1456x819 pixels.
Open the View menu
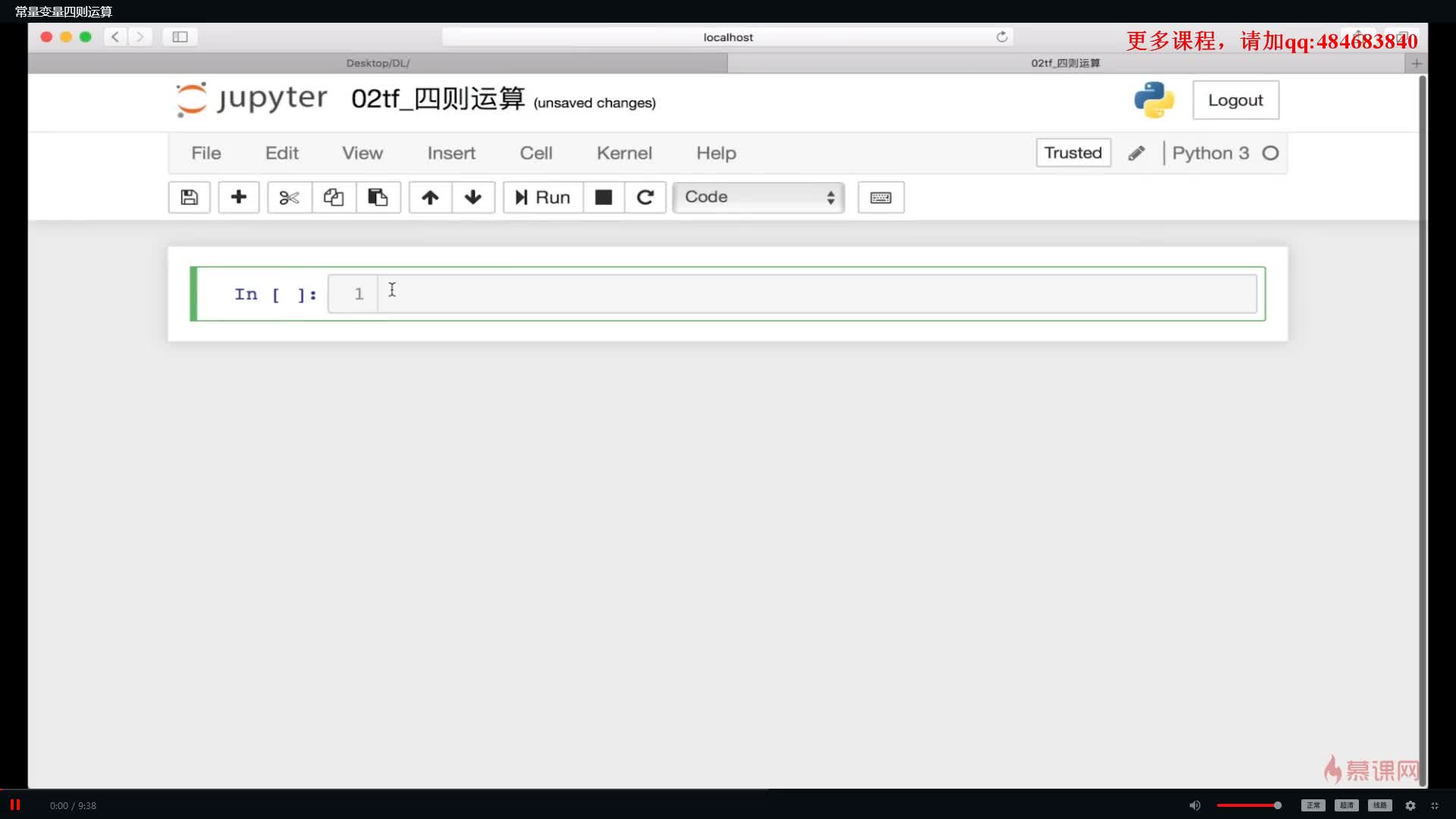(362, 153)
